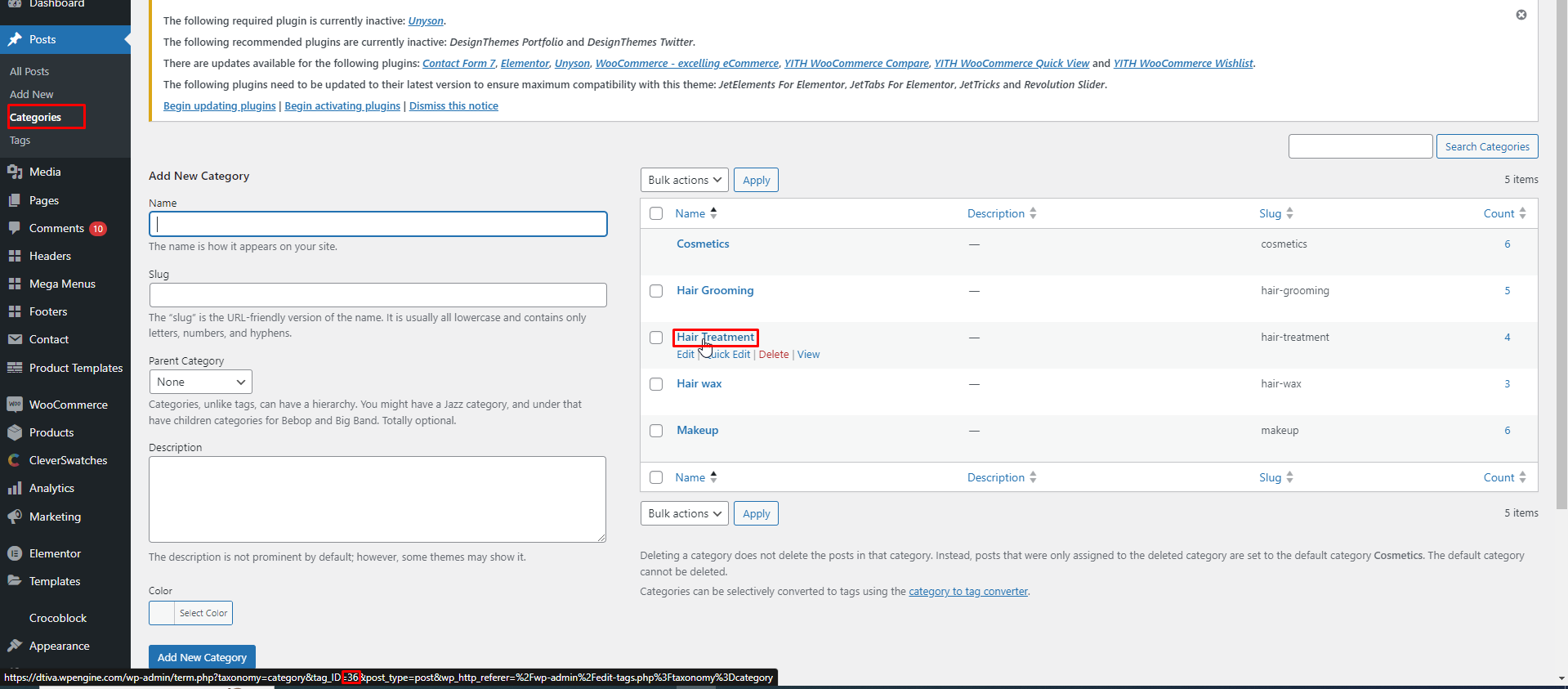Click the Appearance brush icon
The width and height of the screenshot is (1568, 689).
15,646
